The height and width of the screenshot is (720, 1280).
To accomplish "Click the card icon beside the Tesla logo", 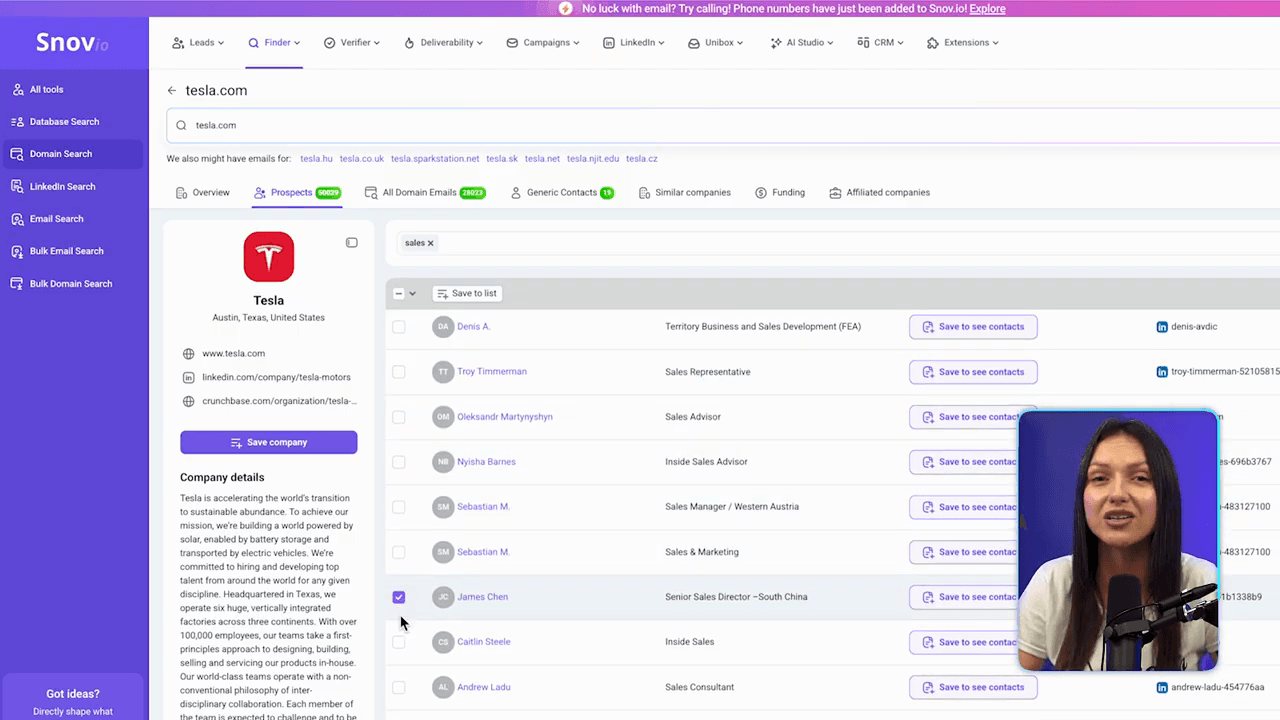I will click(x=351, y=243).
